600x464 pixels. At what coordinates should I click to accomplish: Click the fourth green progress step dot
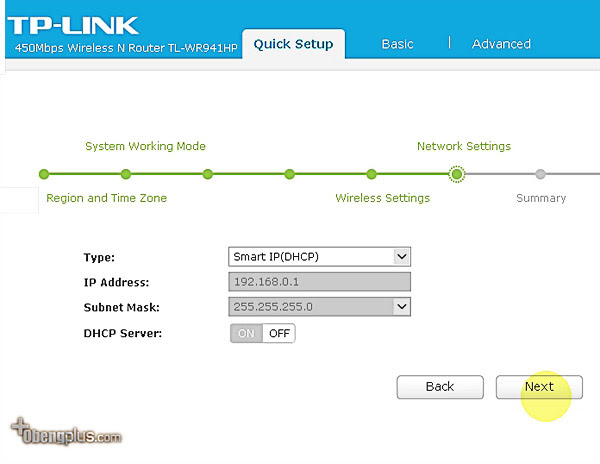(x=290, y=174)
